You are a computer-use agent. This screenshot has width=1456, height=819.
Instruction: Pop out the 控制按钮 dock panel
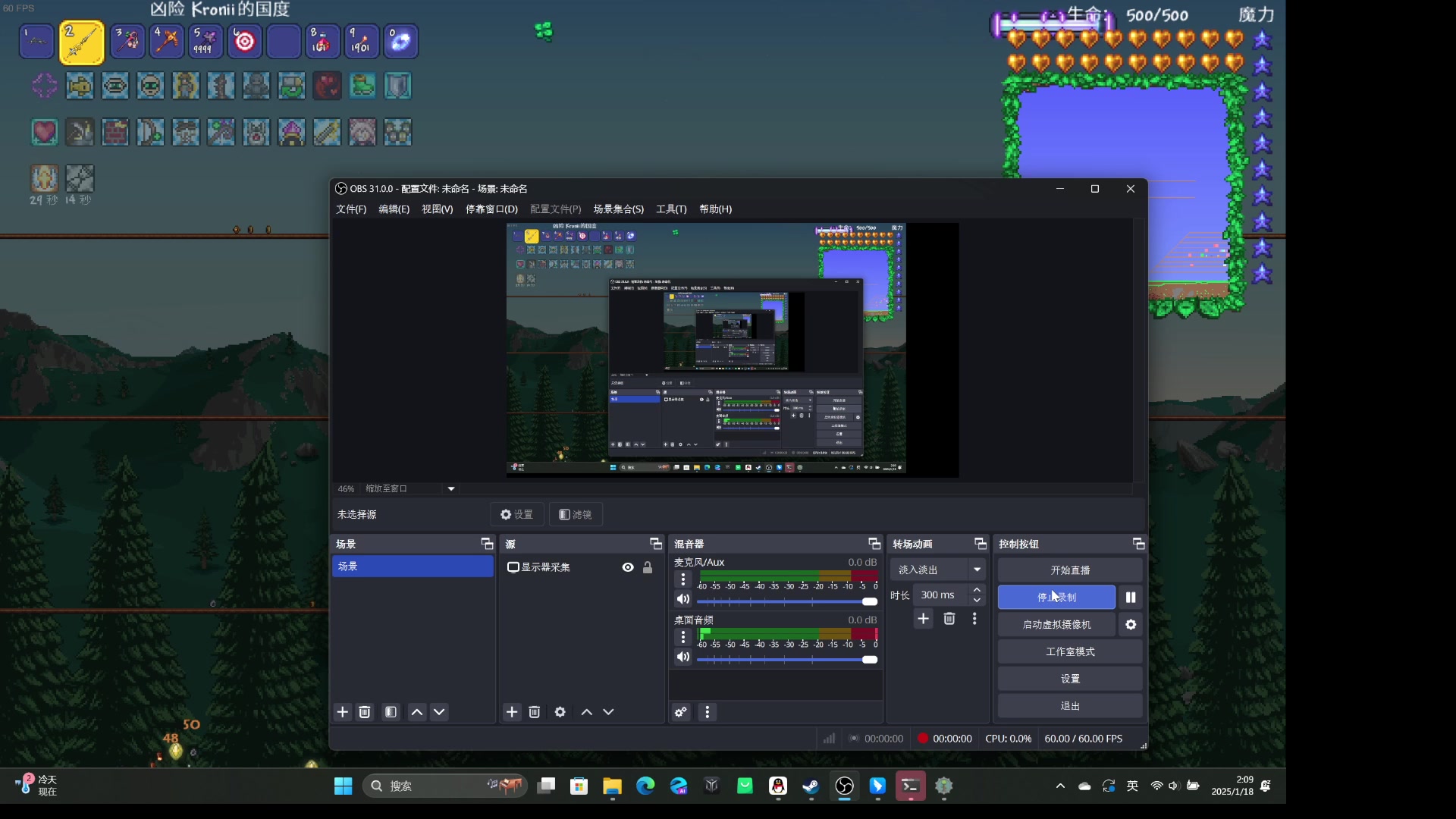pos(1138,544)
